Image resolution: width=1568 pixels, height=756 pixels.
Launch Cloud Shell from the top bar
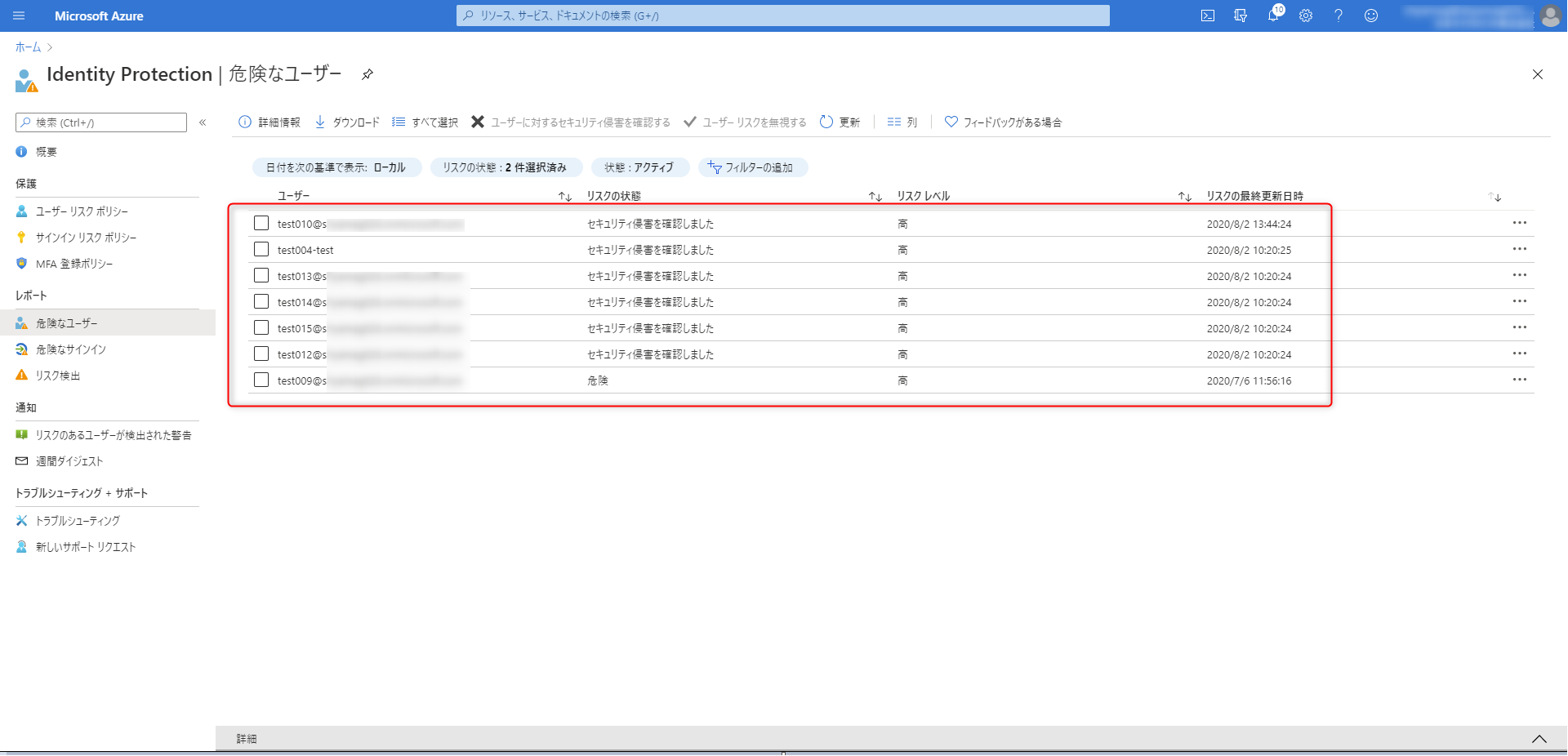coord(1208,16)
